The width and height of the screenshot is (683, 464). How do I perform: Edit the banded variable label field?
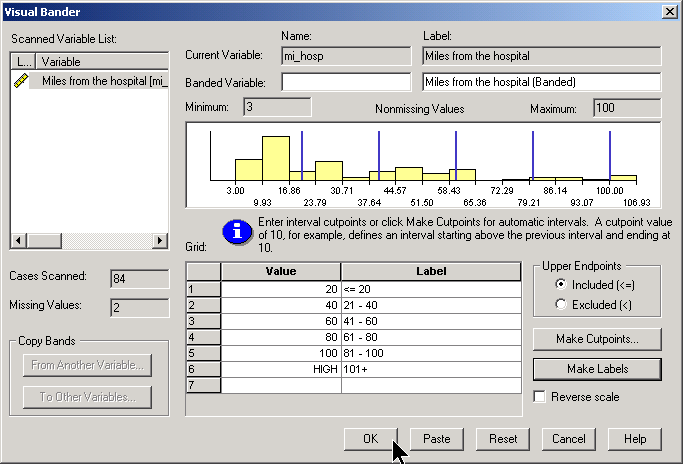(541, 82)
